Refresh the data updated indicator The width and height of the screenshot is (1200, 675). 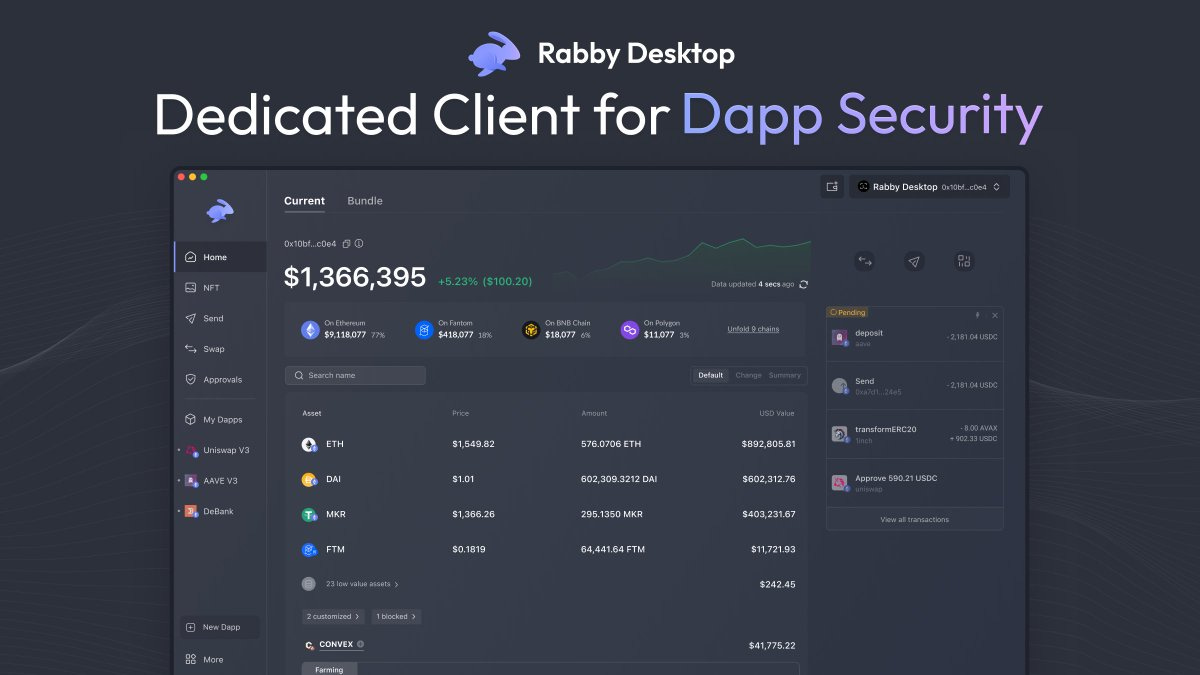803,284
